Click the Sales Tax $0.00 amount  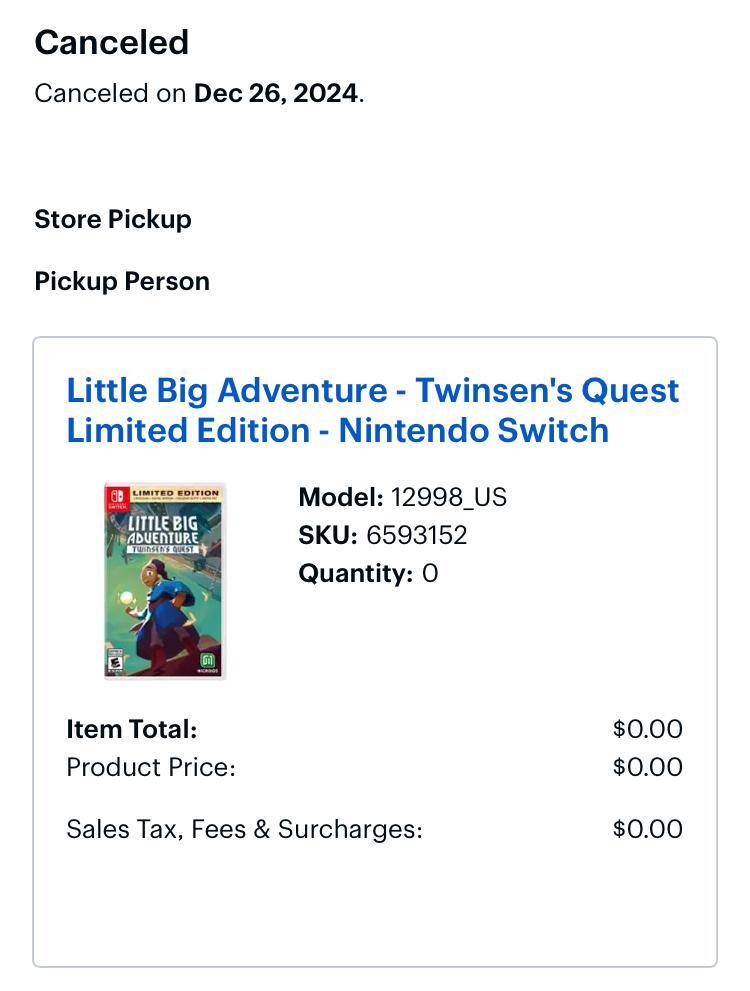click(647, 829)
